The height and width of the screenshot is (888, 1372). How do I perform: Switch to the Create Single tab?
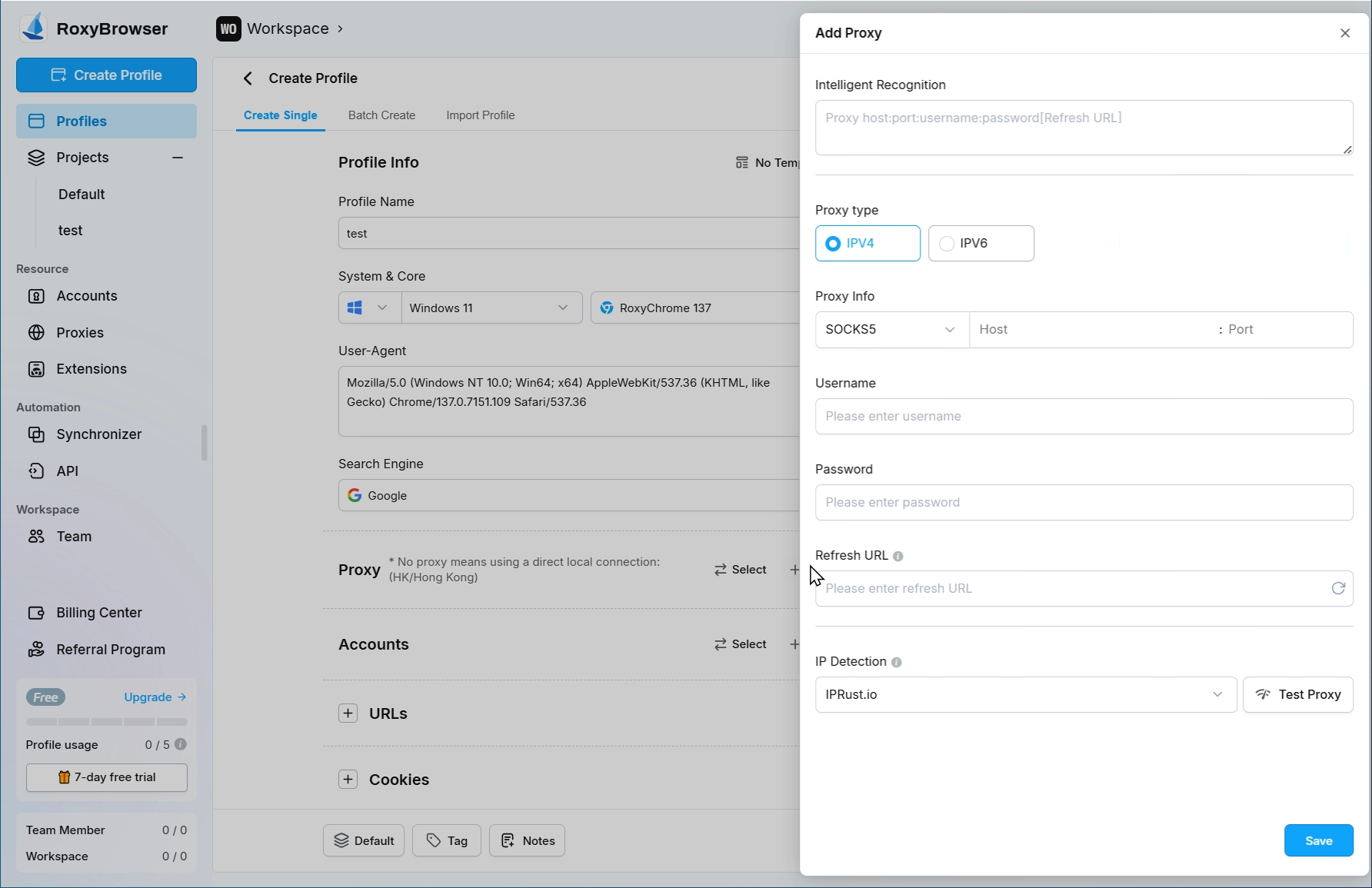tap(280, 115)
